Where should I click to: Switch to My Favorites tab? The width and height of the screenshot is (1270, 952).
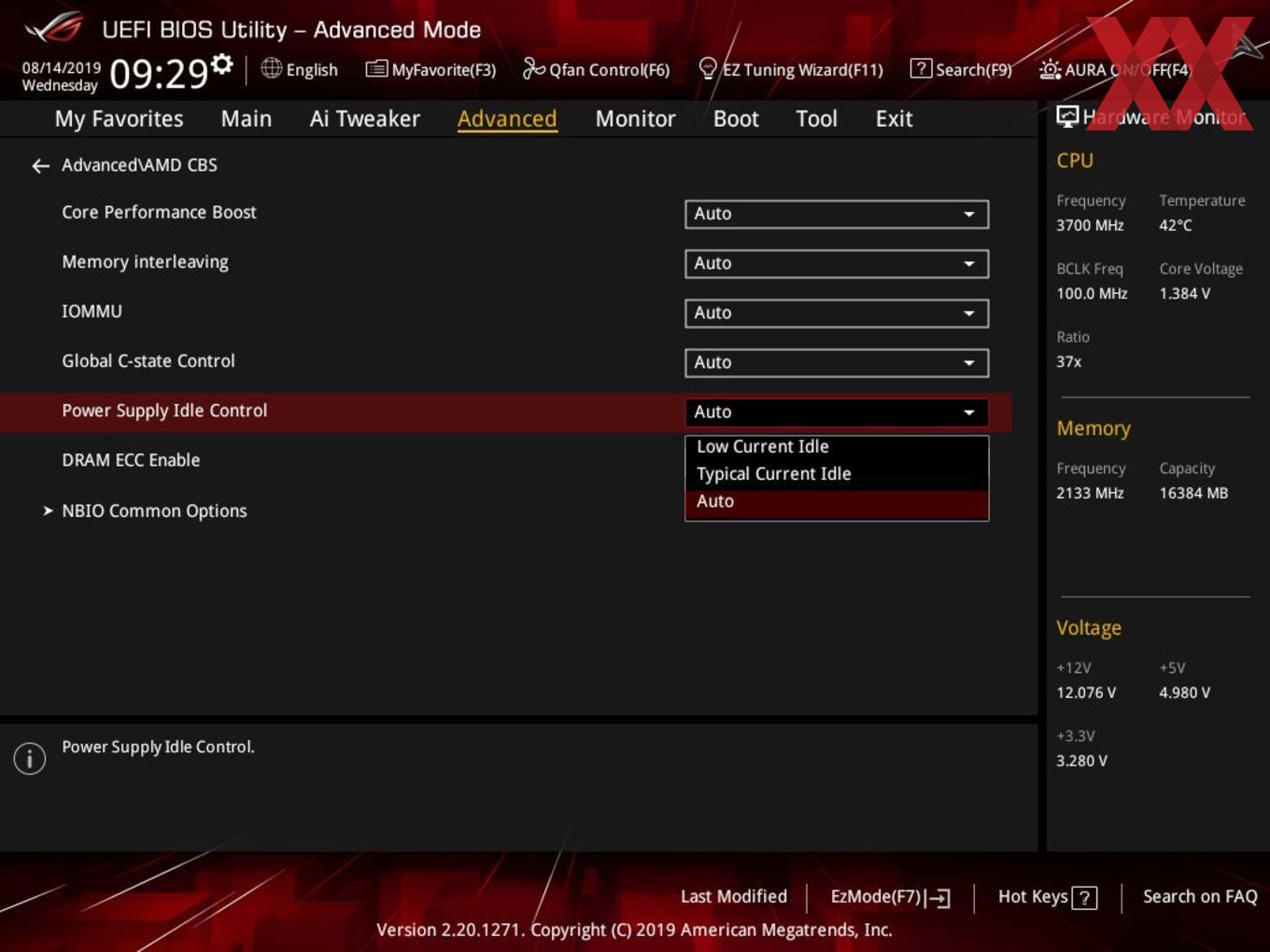click(119, 119)
